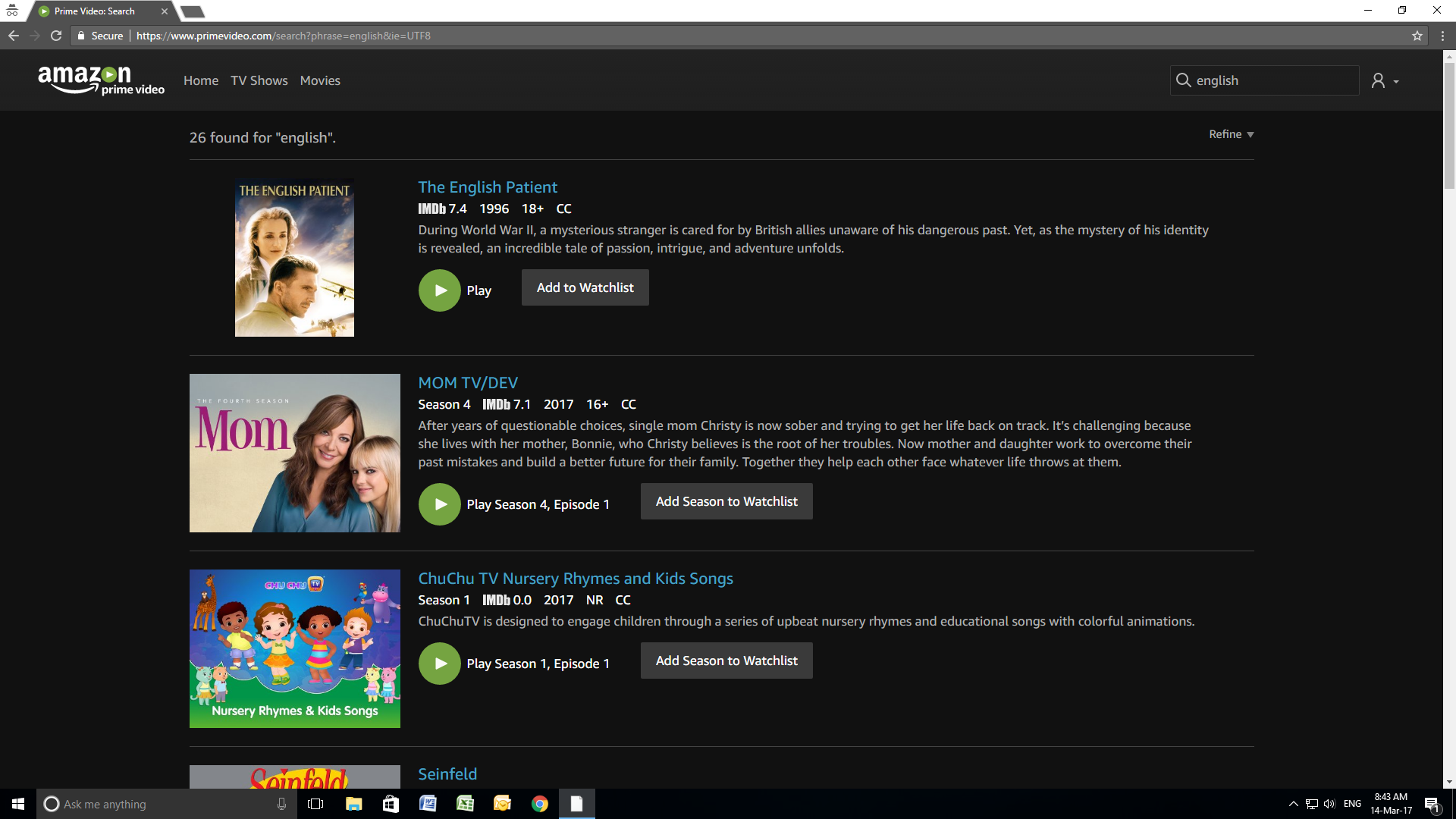Open Word from taskbar
The image size is (1456, 819).
(428, 804)
